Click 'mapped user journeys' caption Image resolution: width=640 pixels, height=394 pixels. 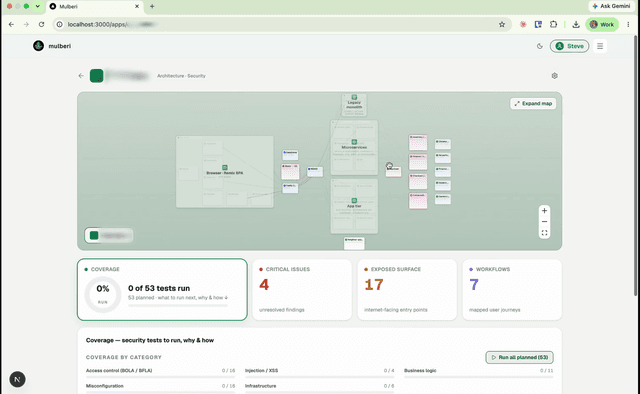pos(495,310)
